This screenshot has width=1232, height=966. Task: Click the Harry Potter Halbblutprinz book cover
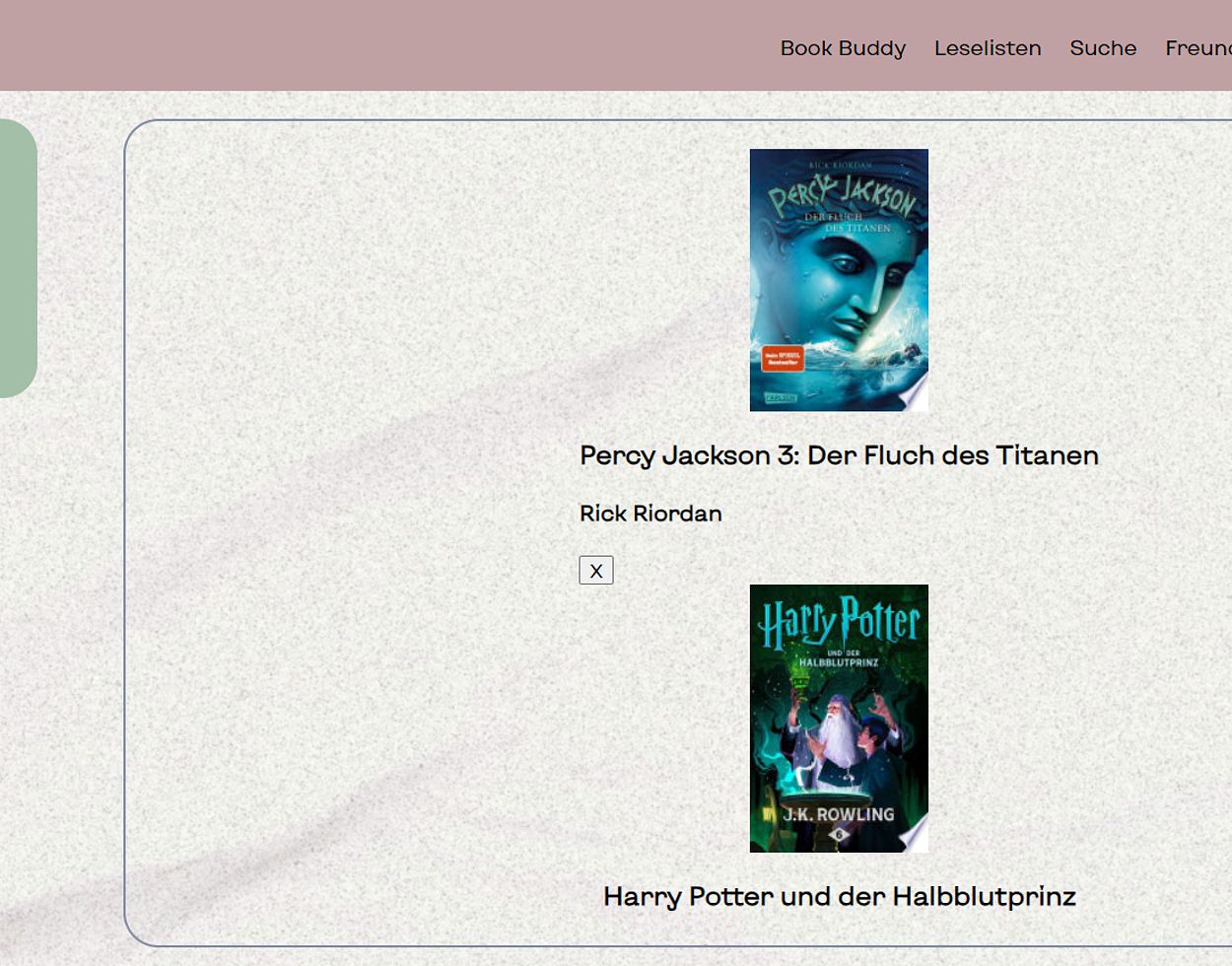click(x=839, y=718)
